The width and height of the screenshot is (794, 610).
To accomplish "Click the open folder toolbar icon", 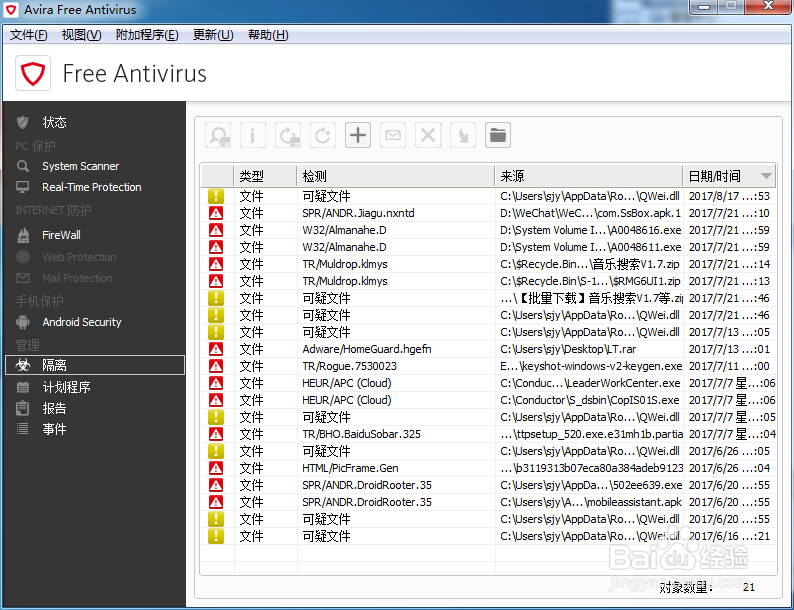I will [x=498, y=135].
